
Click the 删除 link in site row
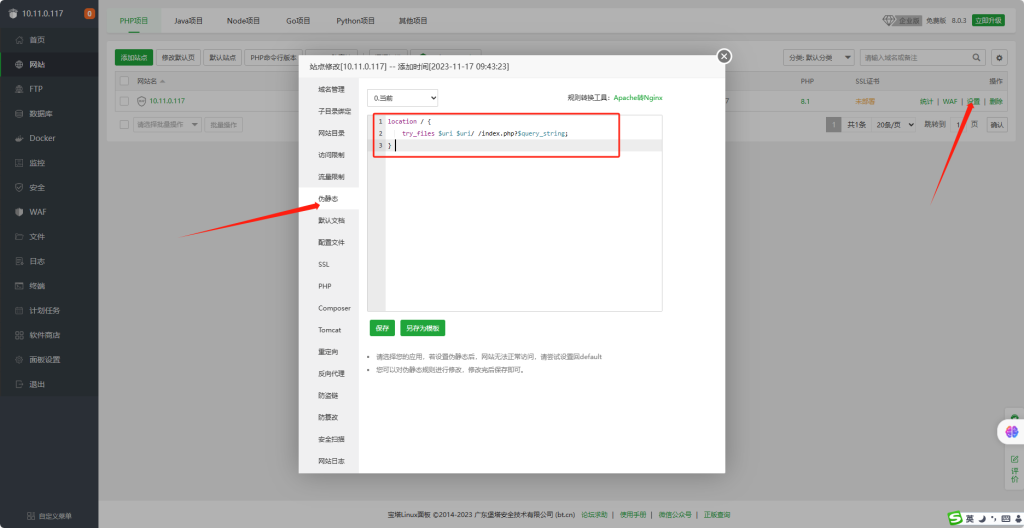click(995, 101)
